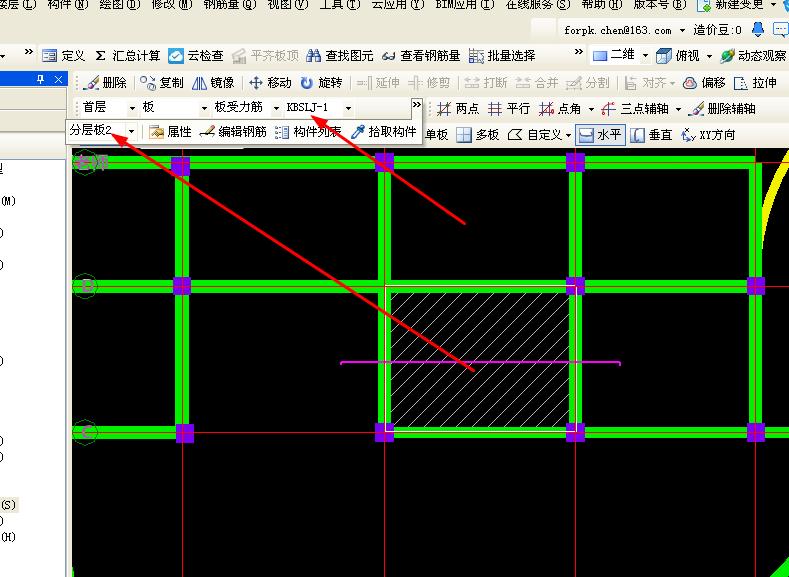Toggle 水平 horizontal rebar direction

click(600, 135)
